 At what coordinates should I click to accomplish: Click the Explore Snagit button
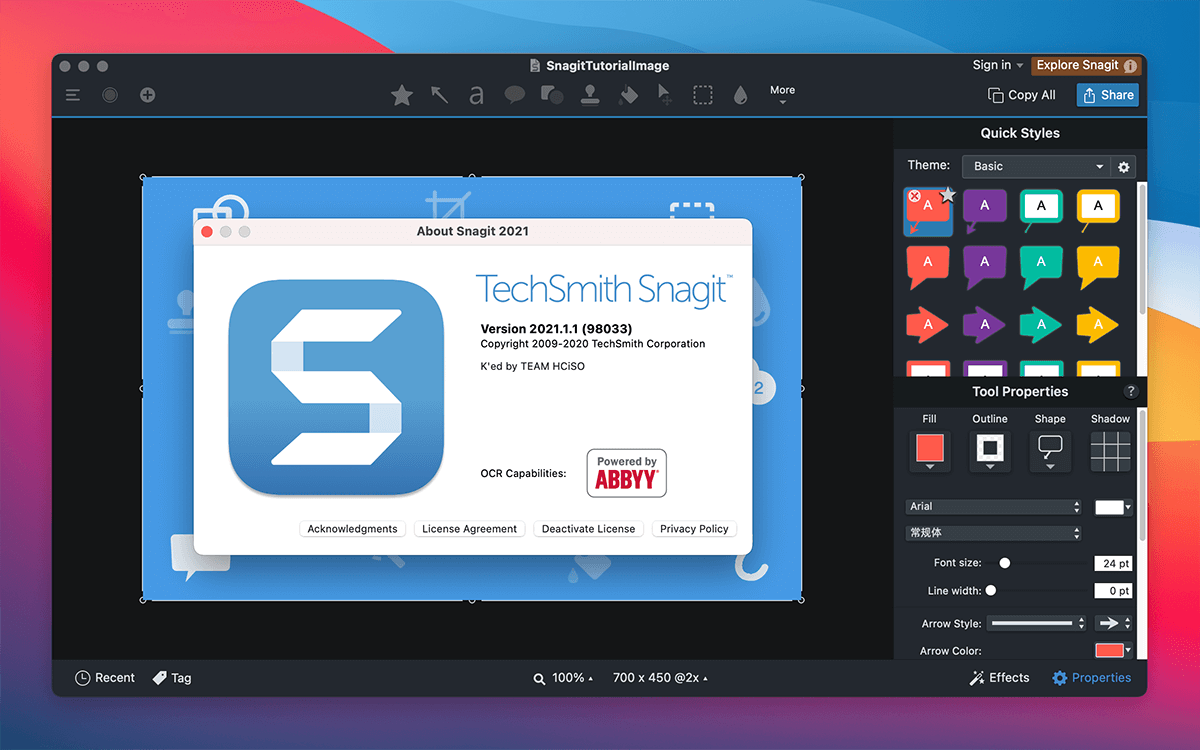coord(1086,65)
